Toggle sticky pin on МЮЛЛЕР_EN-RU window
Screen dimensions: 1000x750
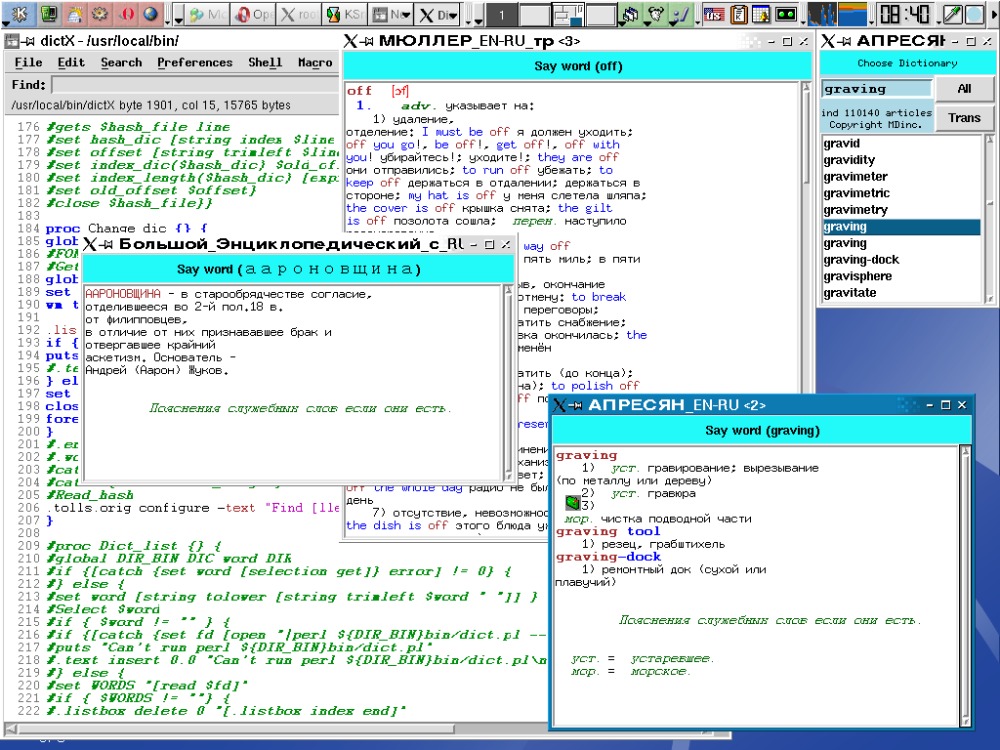point(367,41)
